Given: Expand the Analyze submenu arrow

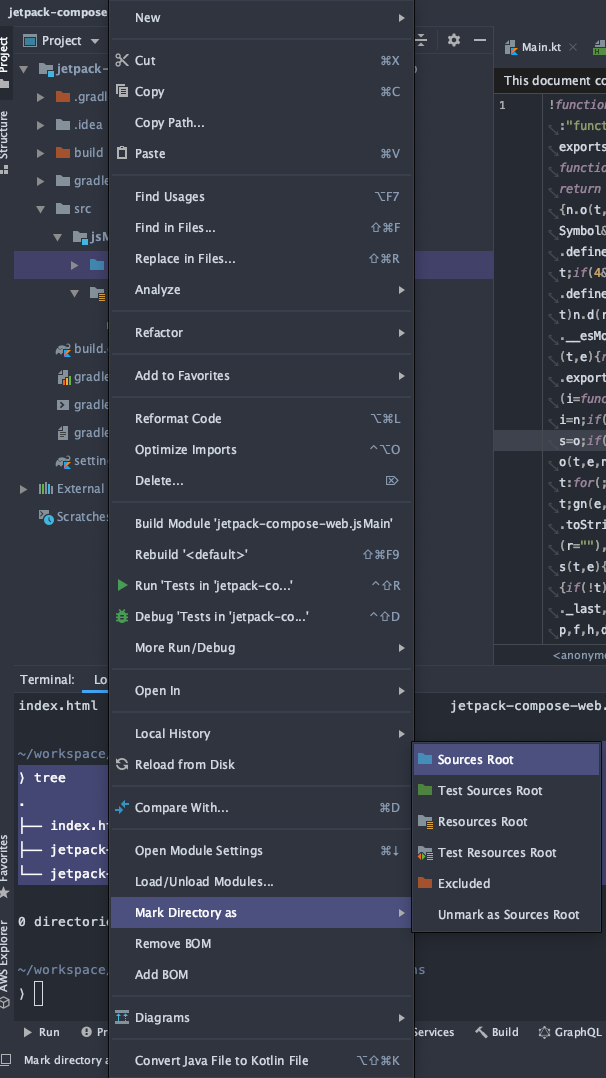Looking at the screenshot, I should point(404,290).
